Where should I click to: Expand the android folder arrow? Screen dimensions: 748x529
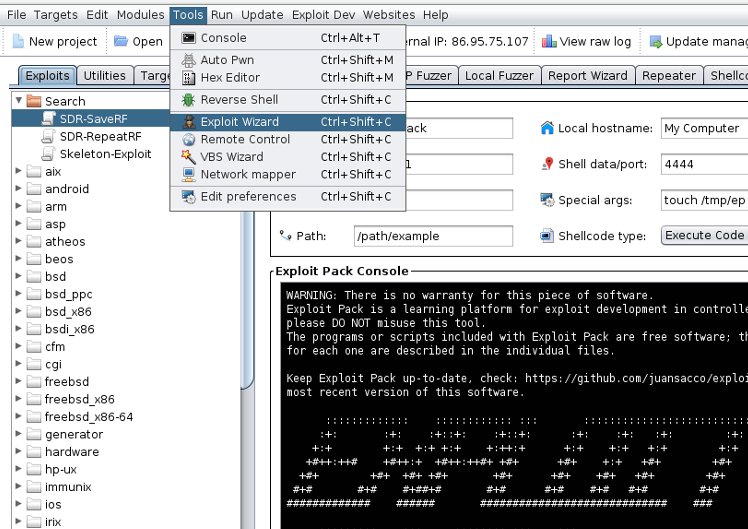(x=19, y=188)
